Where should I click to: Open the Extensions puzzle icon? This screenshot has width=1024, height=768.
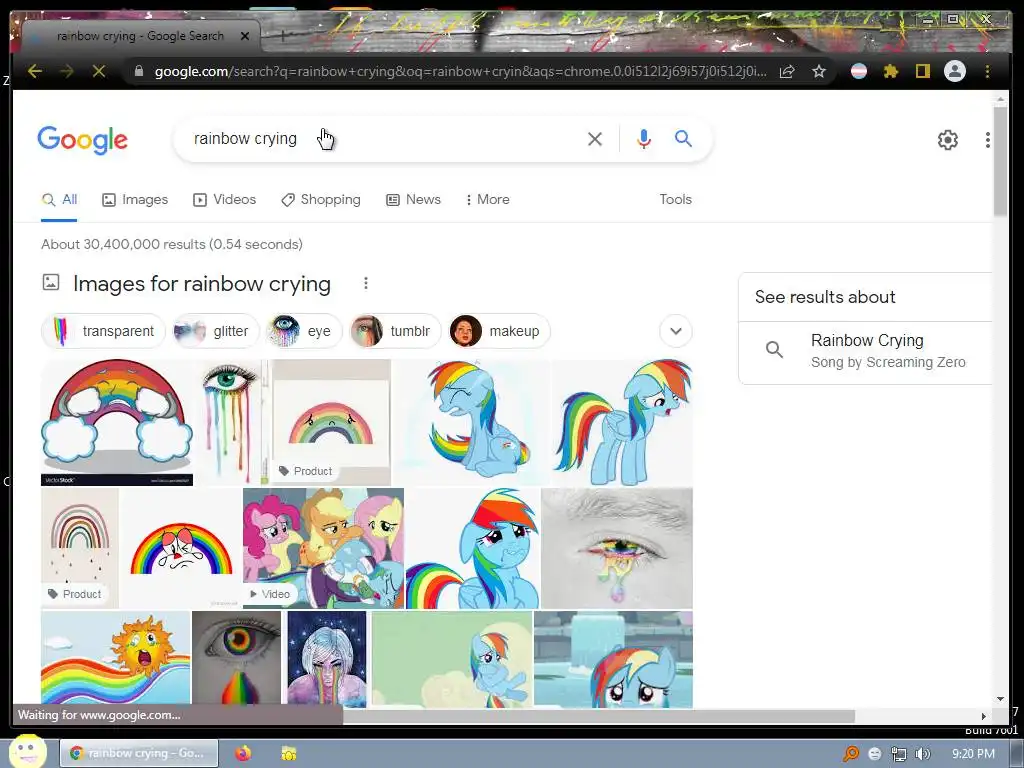click(x=891, y=71)
